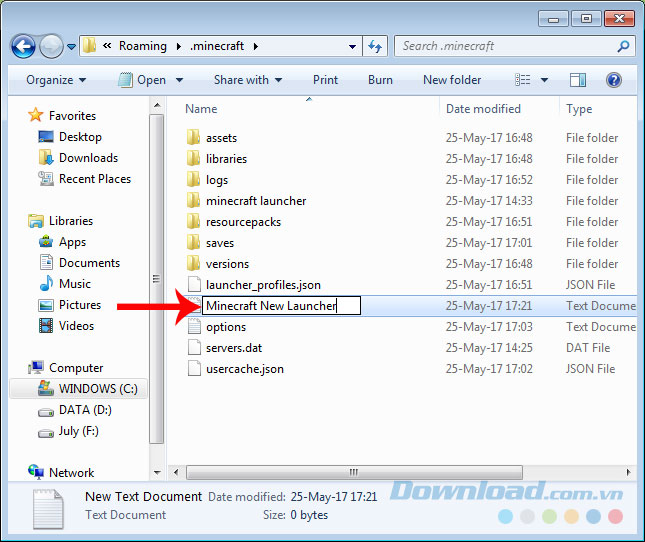Open the Pictures library
The image size is (645, 542).
pos(80,304)
